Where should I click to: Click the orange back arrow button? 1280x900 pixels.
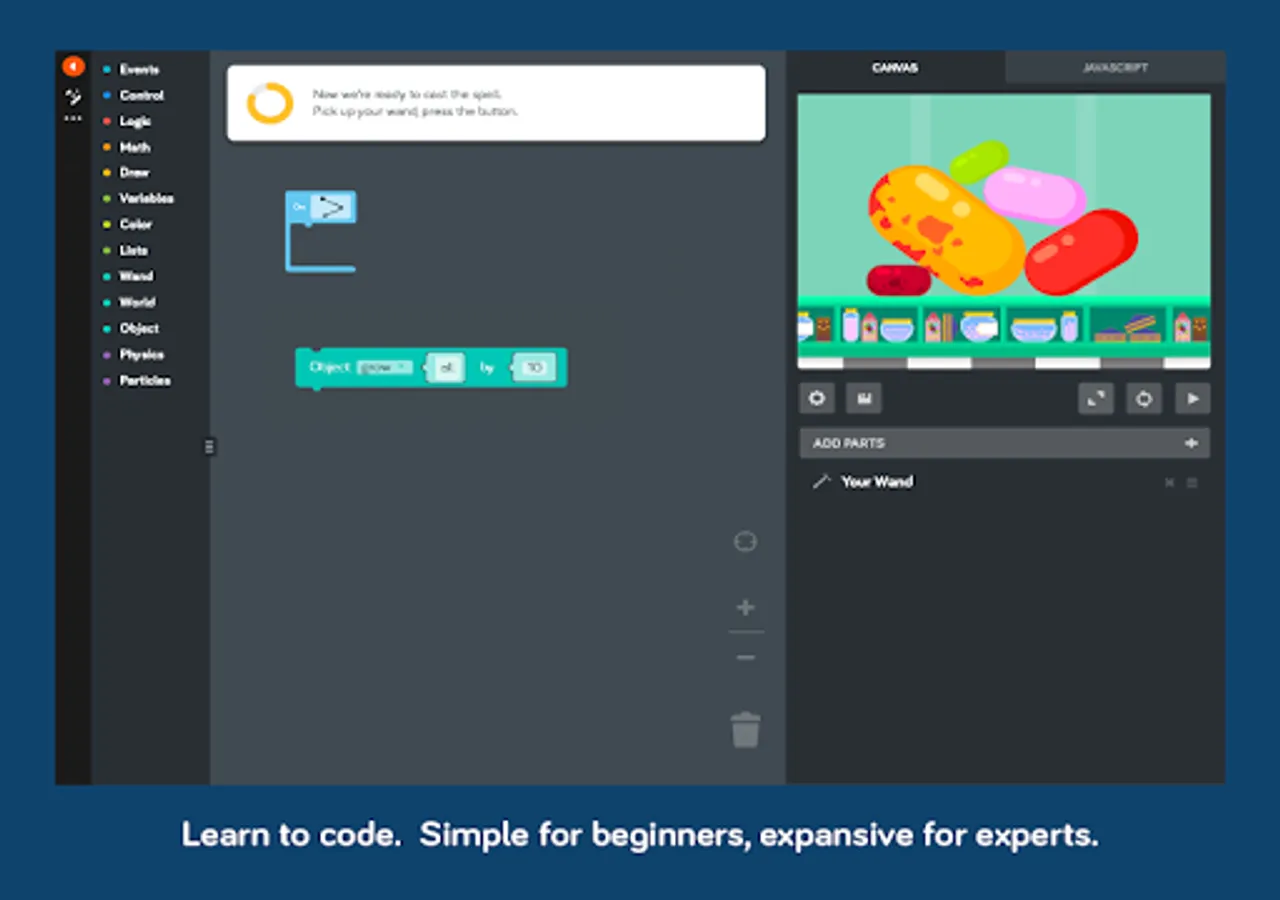pos(73,67)
